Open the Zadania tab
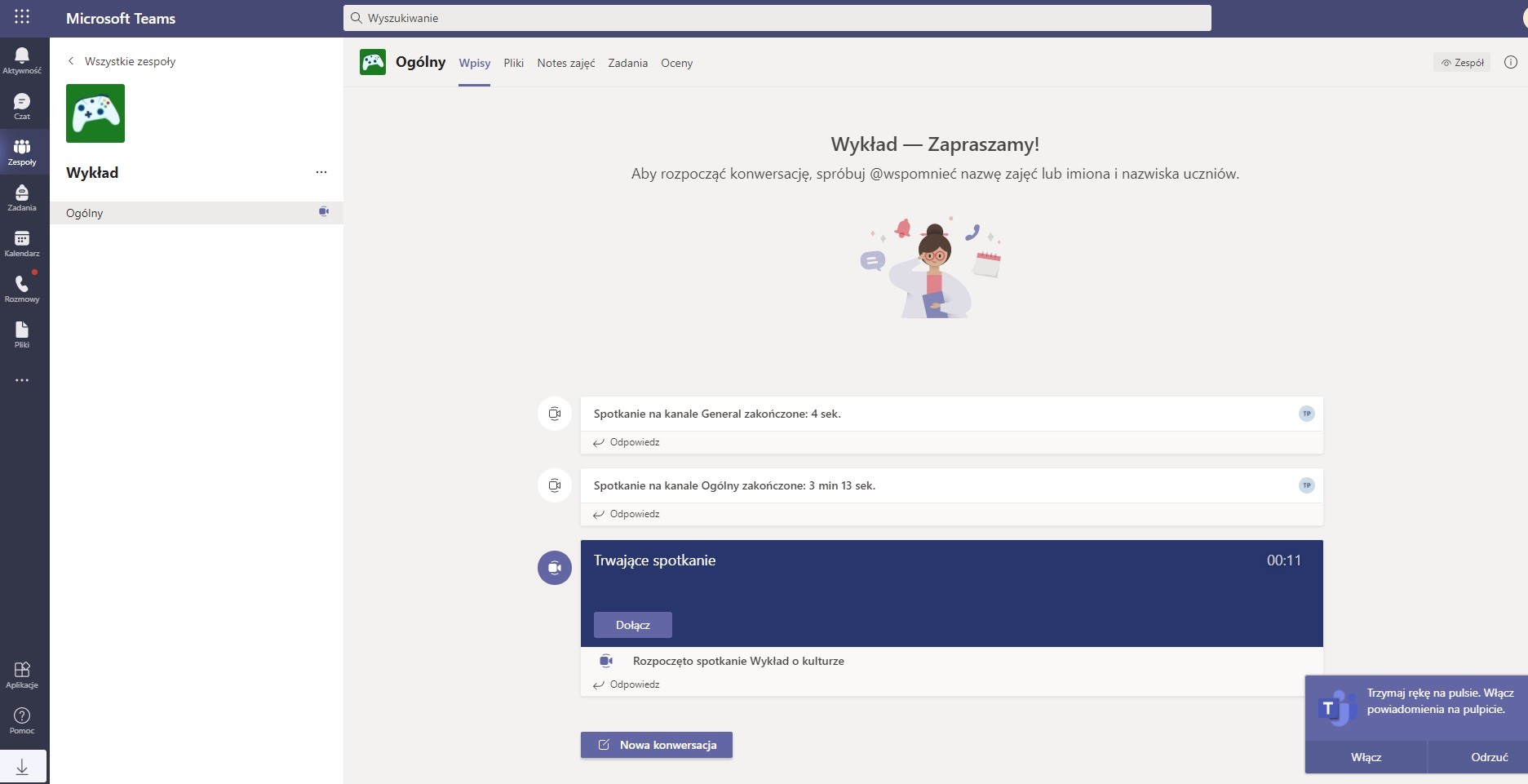The width and height of the screenshot is (1528, 784). pos(628,63)
